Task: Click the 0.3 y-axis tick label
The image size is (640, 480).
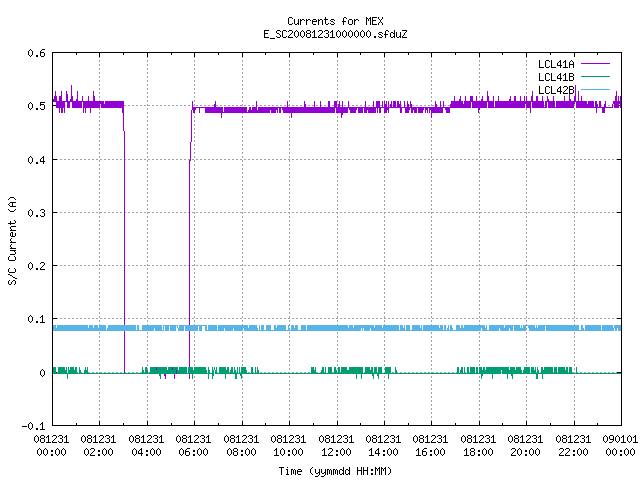Action: click(36, 213)
